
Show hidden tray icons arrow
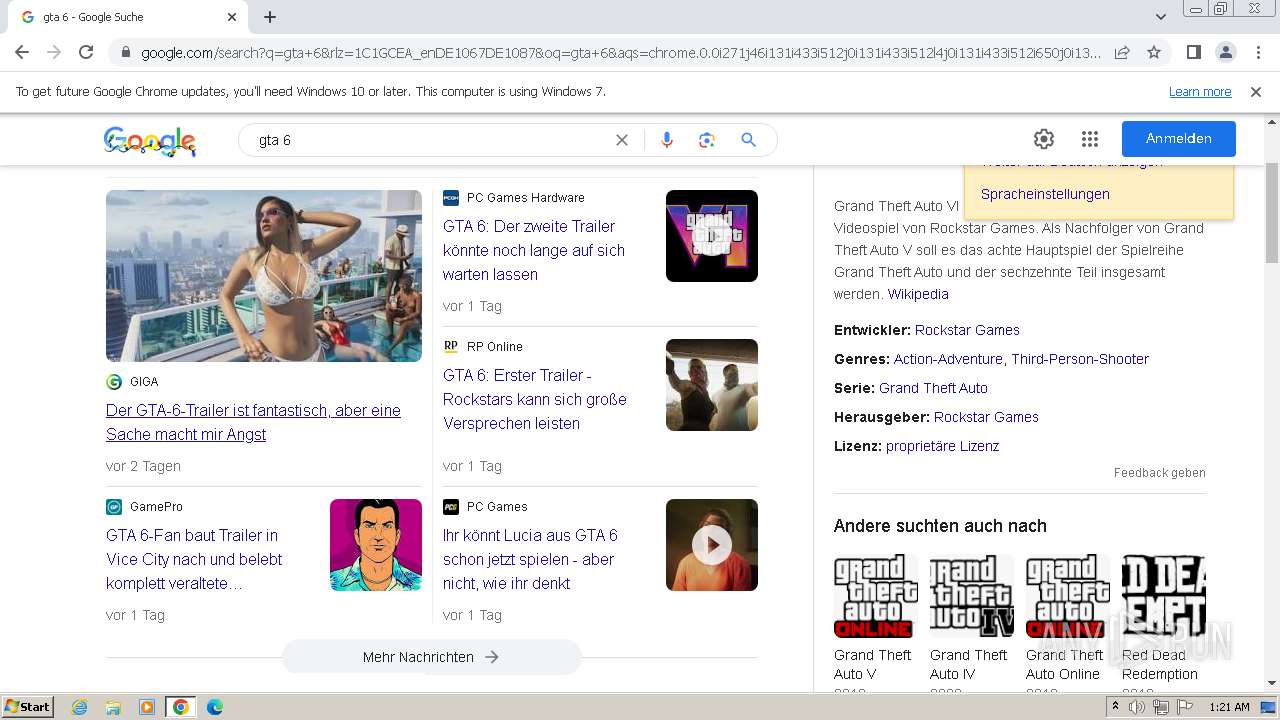1116,707
